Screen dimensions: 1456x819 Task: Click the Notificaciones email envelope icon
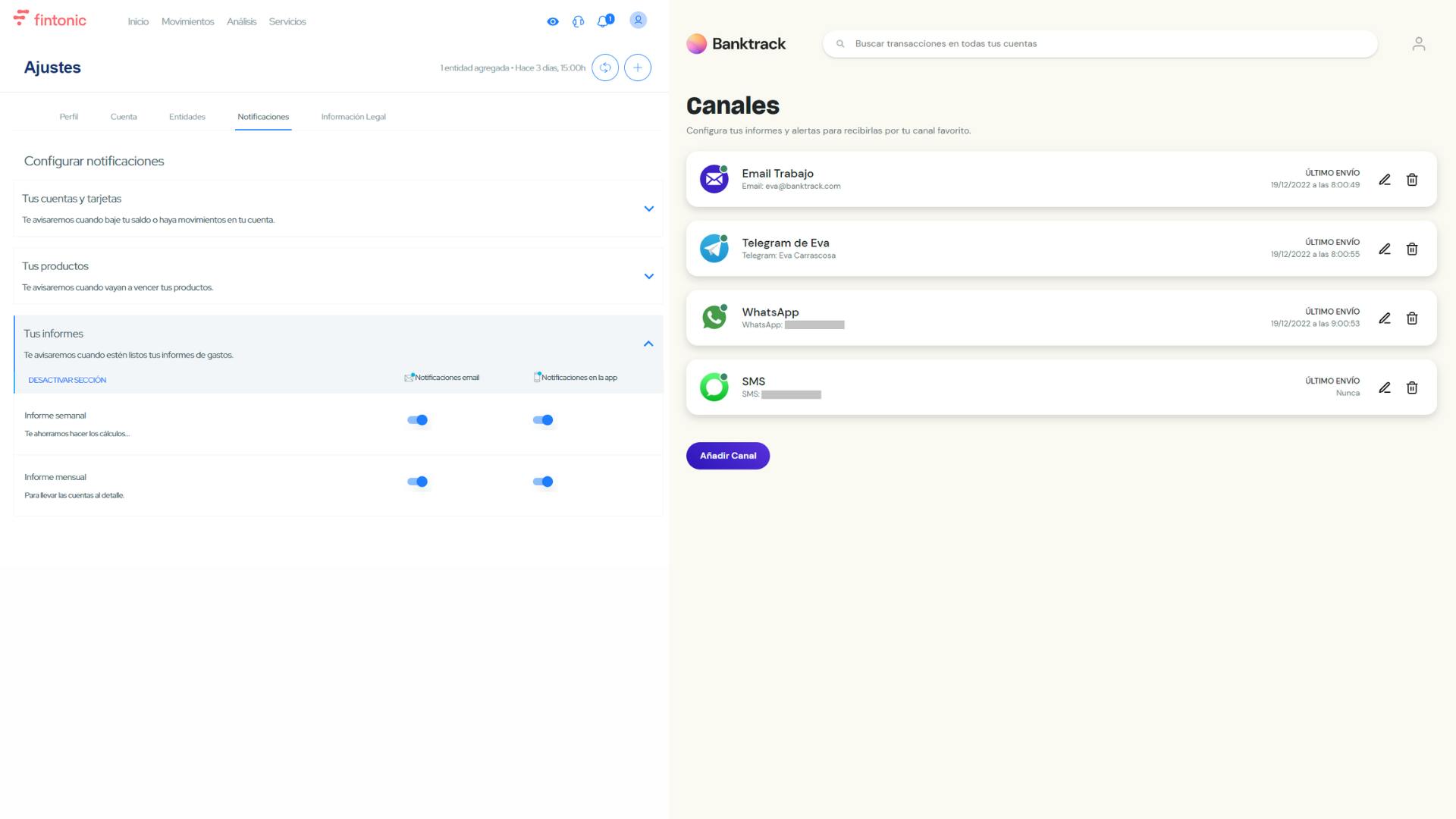(x=409, y=377)
